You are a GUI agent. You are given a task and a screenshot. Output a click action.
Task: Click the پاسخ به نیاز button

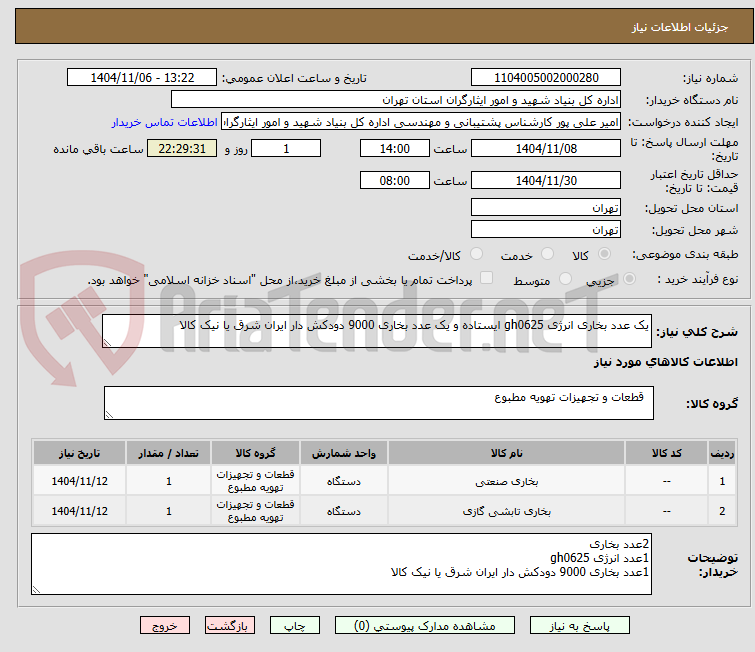(580, 626)
